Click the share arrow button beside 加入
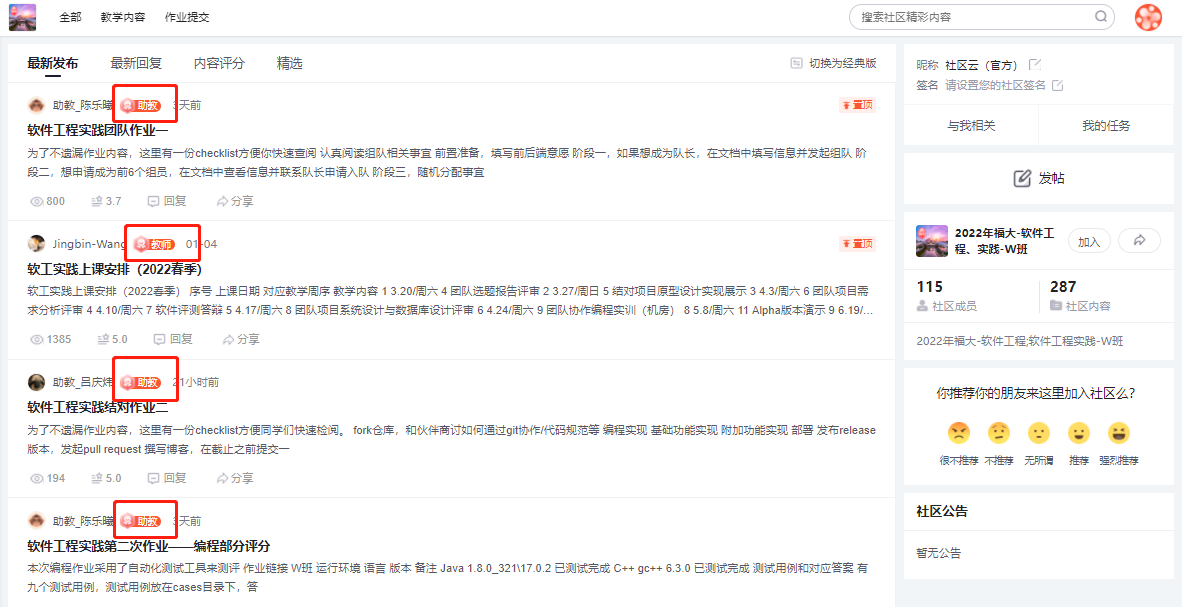The height and width of the screenshot is (607, 1182). [x=1139, y=241]
